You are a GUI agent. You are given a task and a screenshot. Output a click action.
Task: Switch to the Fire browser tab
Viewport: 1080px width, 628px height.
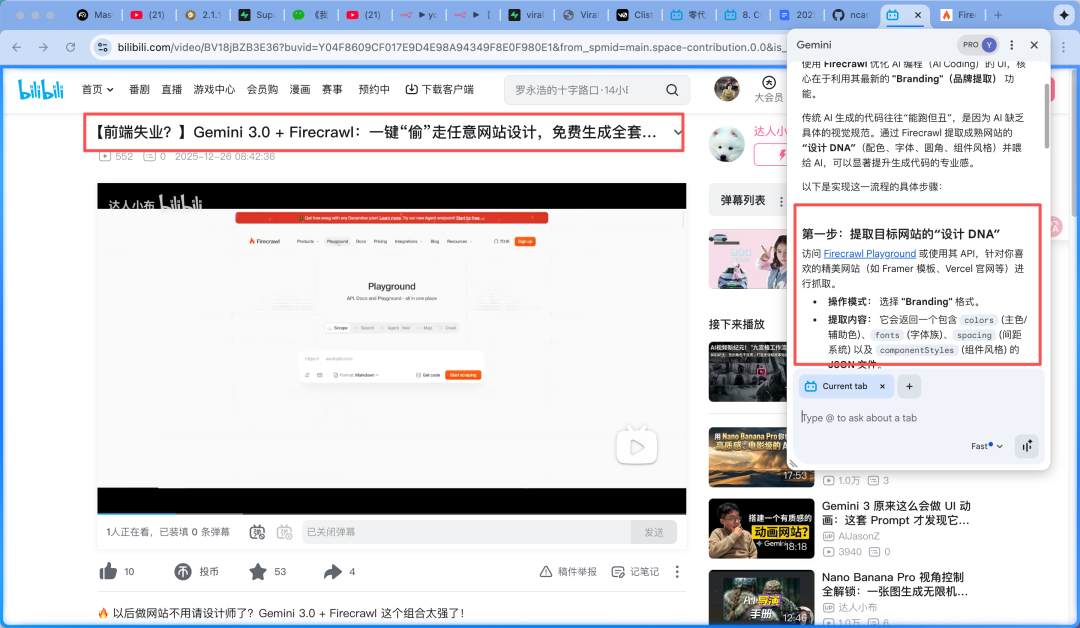click(x=959, y=14)
